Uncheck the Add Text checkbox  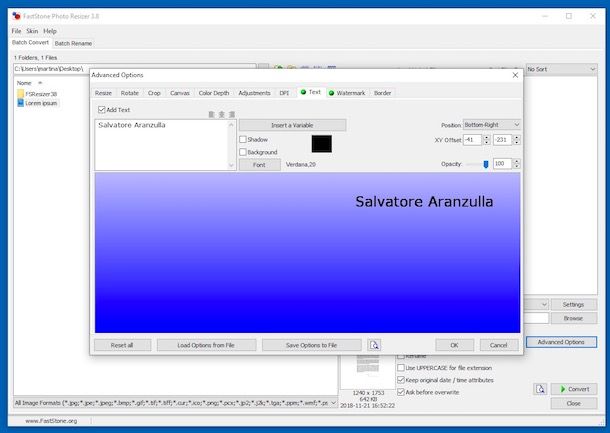coord(102,110)
